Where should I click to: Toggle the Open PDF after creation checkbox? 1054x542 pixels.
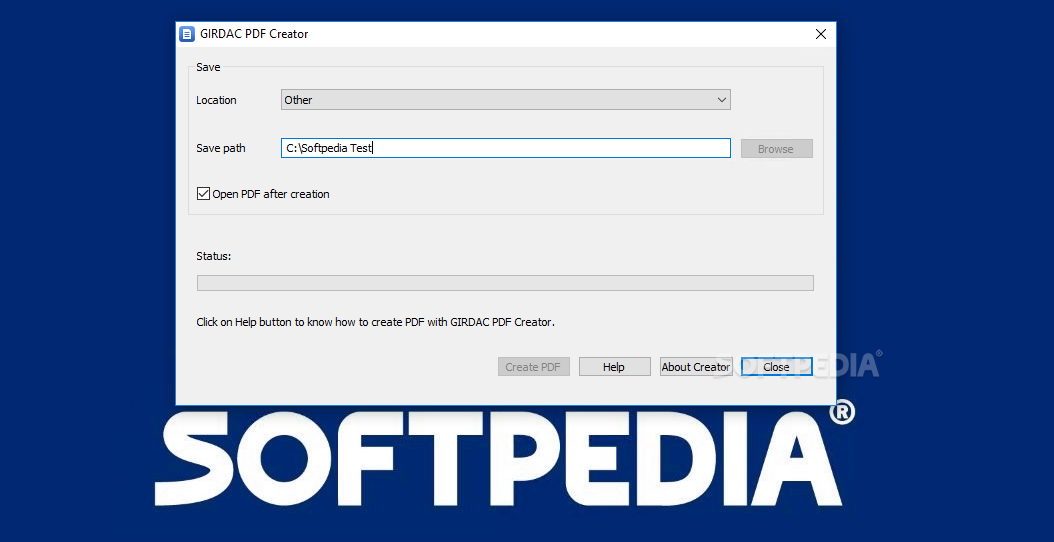(x=203, y=194)
